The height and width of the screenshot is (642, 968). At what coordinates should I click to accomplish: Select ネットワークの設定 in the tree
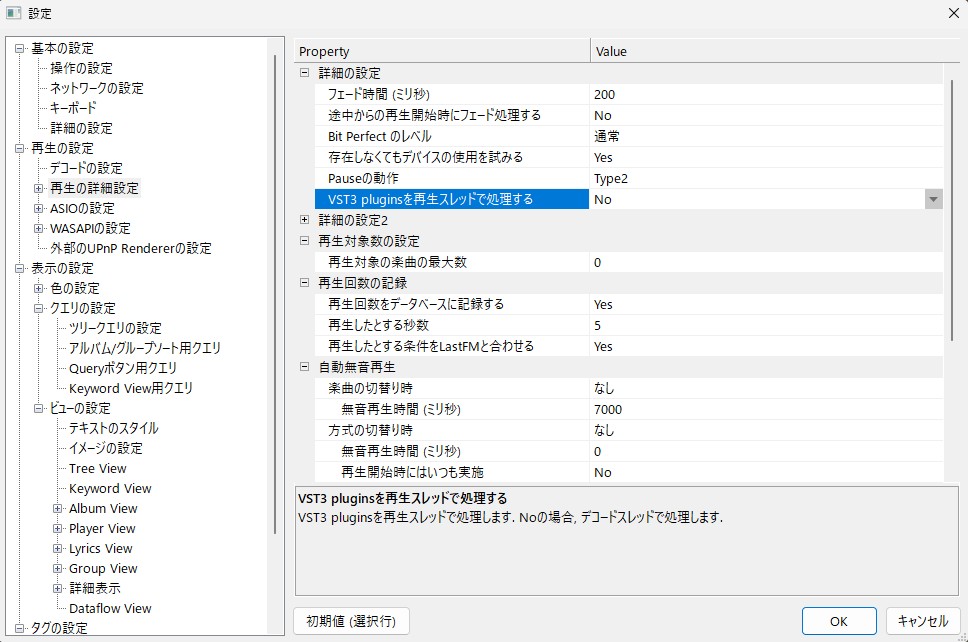[96, 88]
